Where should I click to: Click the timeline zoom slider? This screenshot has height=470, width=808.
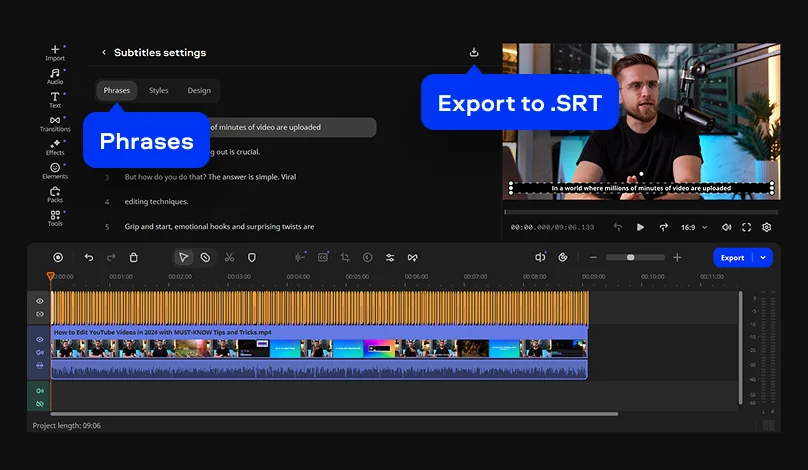click(630, 257)
